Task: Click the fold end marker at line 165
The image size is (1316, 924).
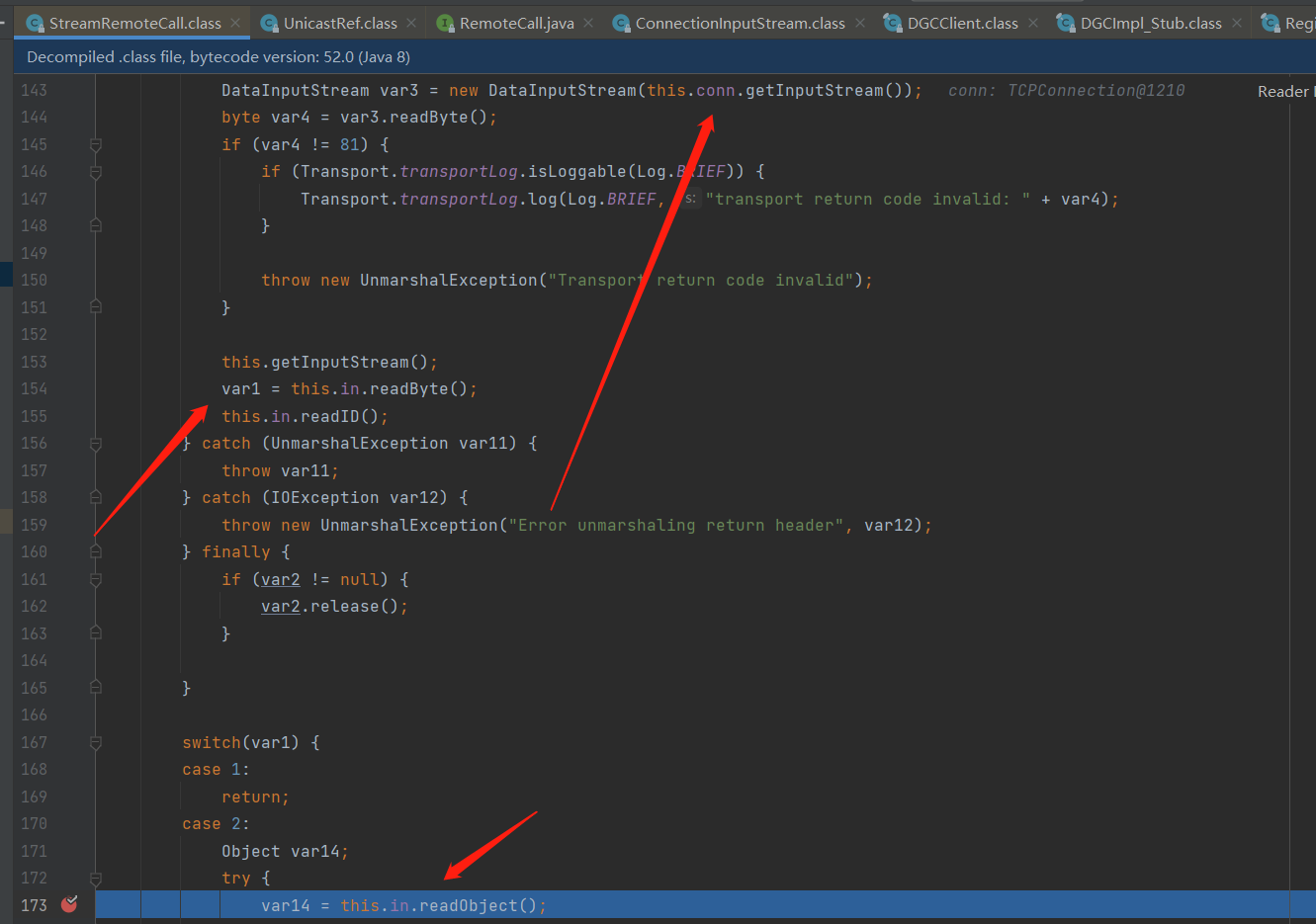Action: point(96,688)
